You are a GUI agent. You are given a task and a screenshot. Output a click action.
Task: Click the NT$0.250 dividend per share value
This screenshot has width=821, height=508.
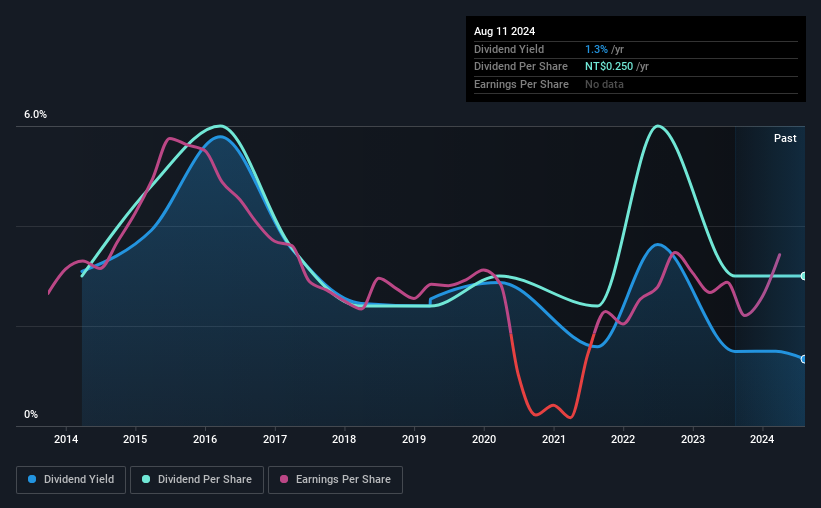[609, 67]
